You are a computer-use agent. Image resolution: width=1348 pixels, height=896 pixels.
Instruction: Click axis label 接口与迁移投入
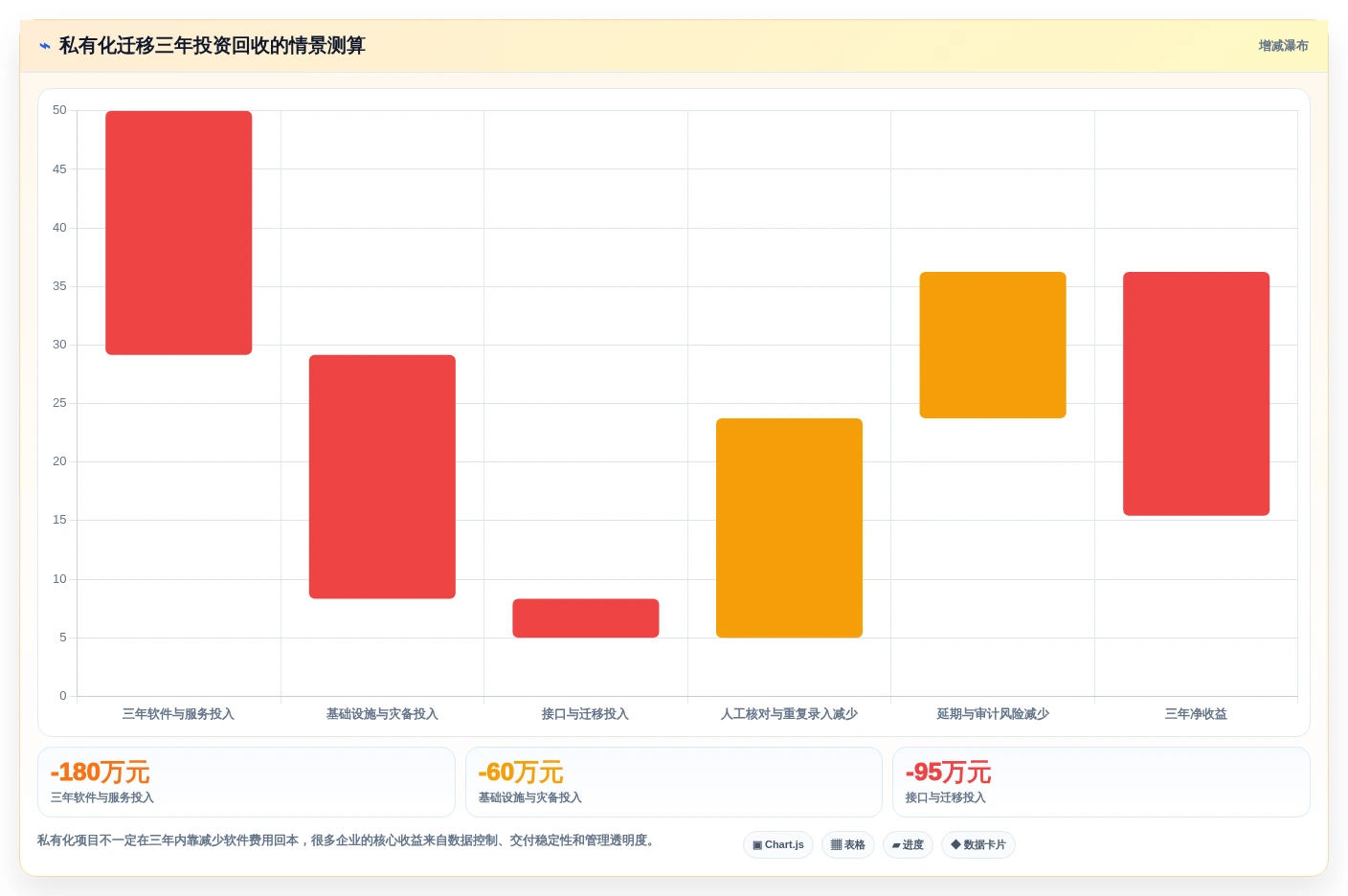coord(585,714)
